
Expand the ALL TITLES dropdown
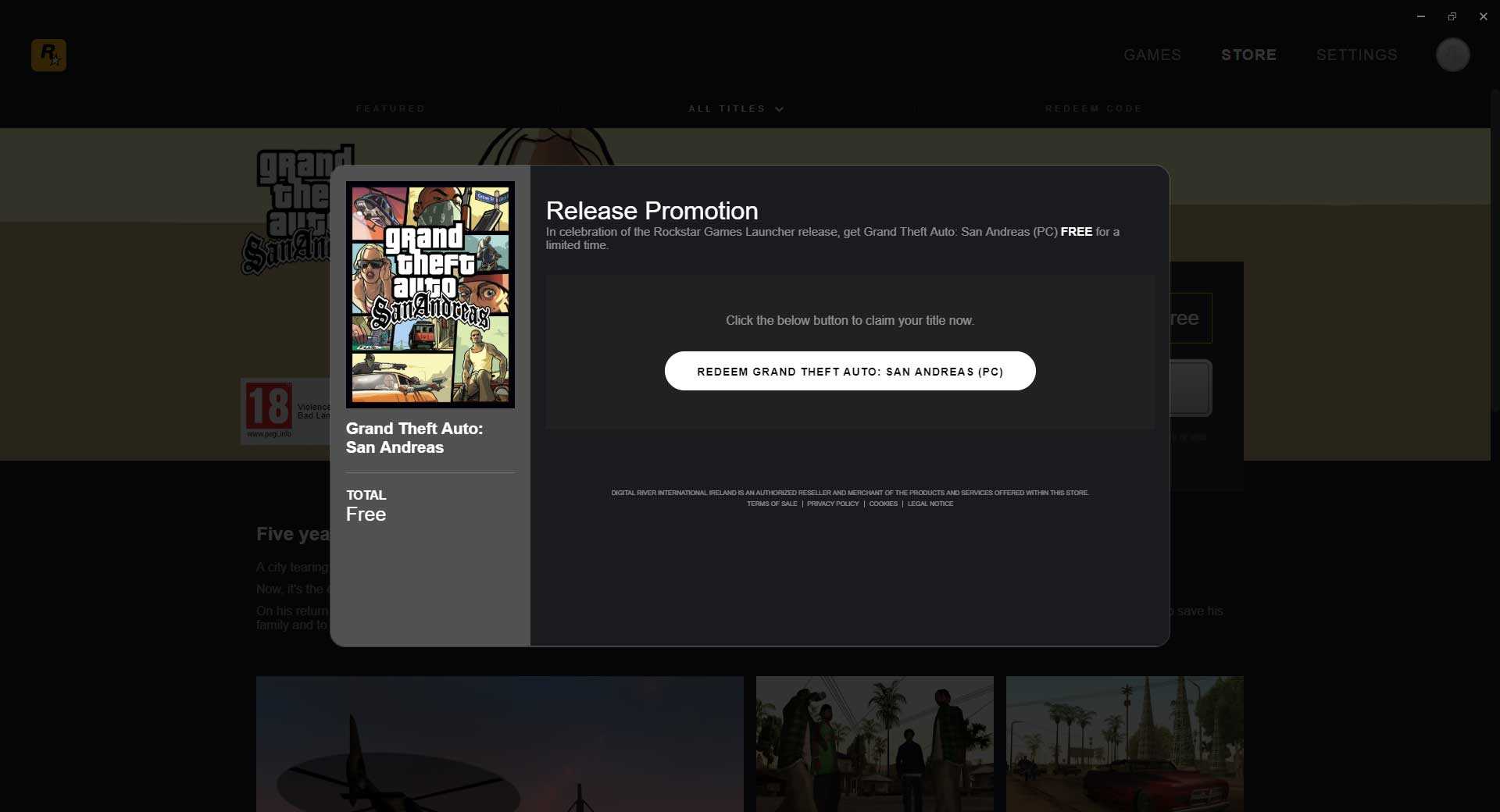735,109
